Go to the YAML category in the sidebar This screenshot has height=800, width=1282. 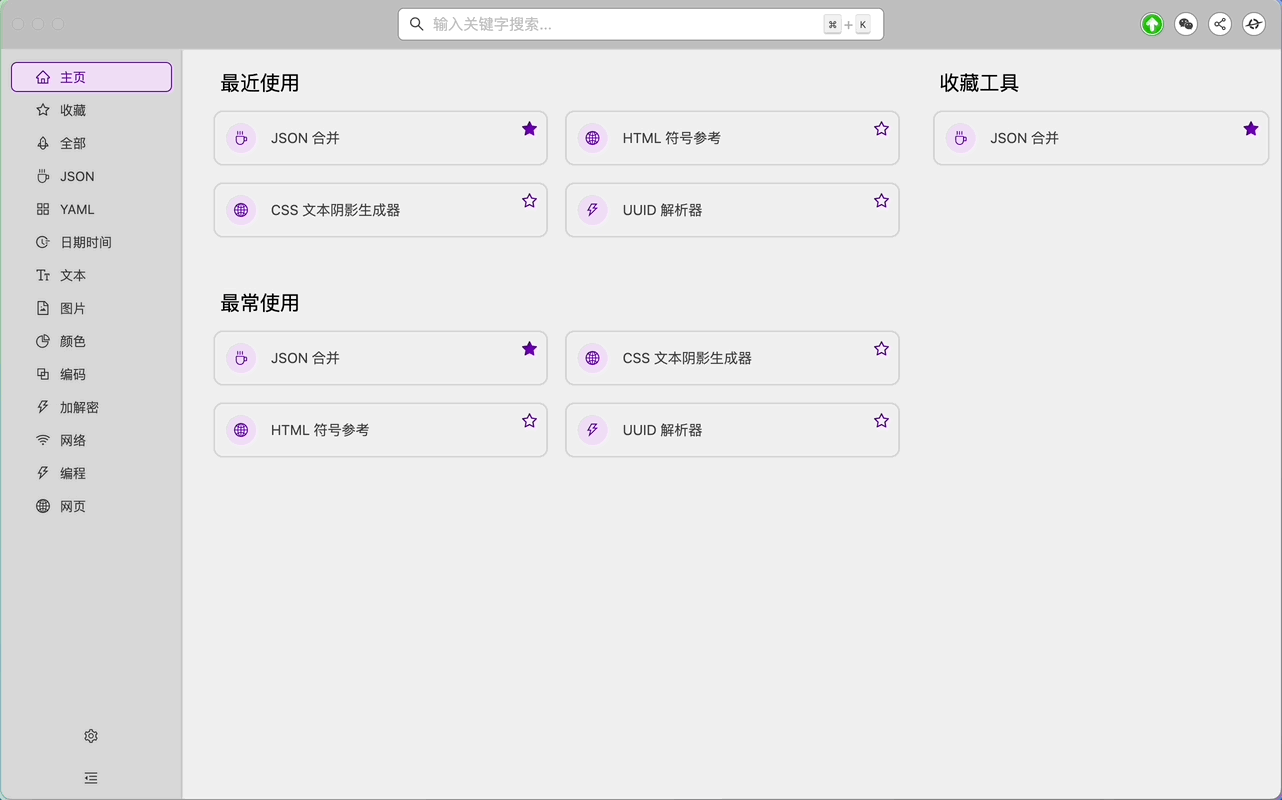pos(91,209)
